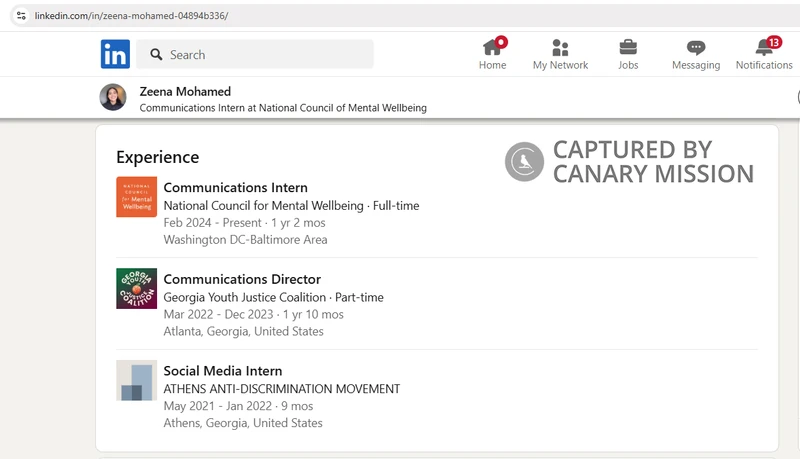Click the headline 'Communications Intern at National Council of Mental Wellbeing'
The width and height of the screenshot is (800, 459).
pos(283,108)
